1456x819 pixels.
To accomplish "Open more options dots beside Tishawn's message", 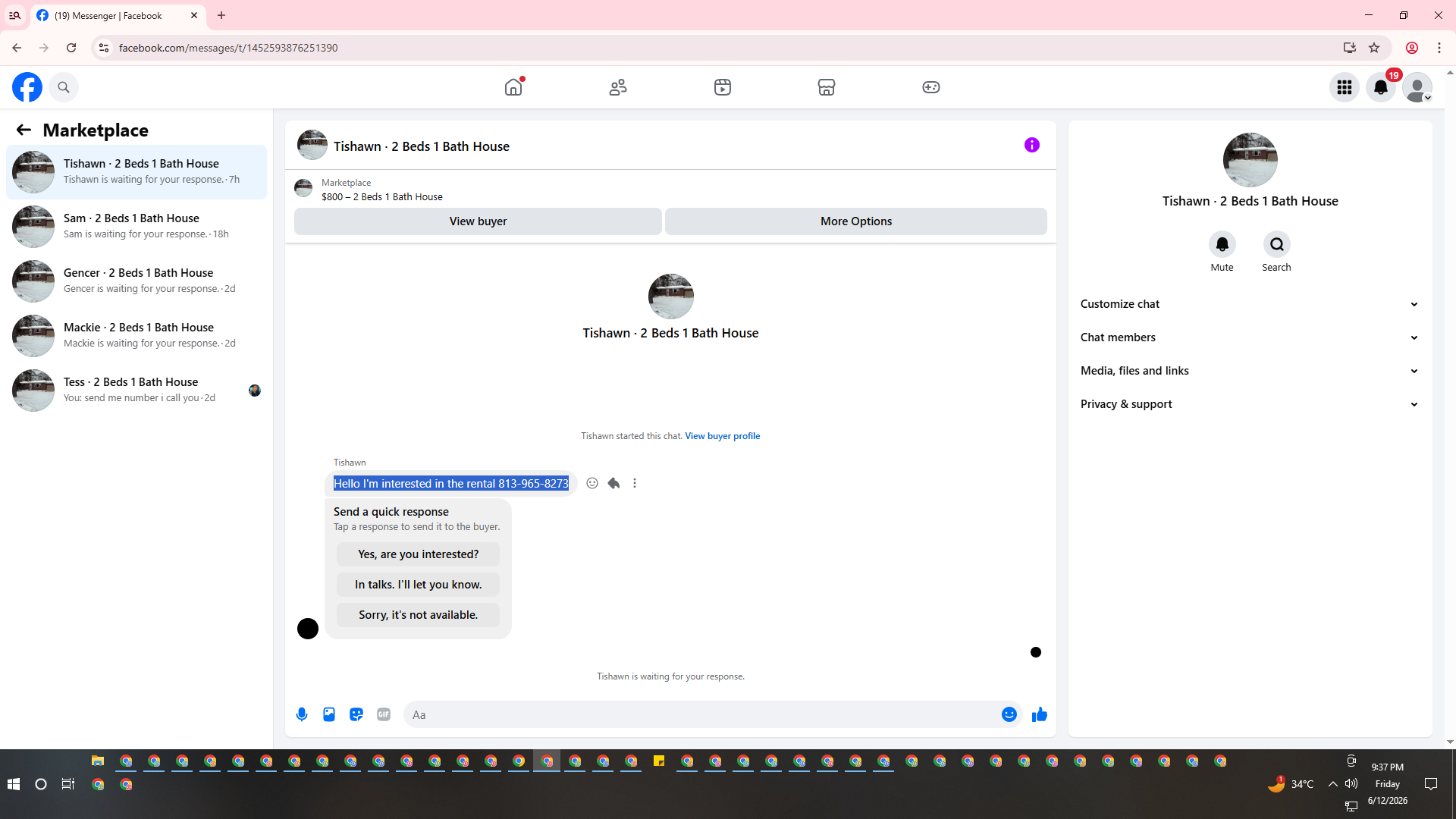I will coord(635,483).
